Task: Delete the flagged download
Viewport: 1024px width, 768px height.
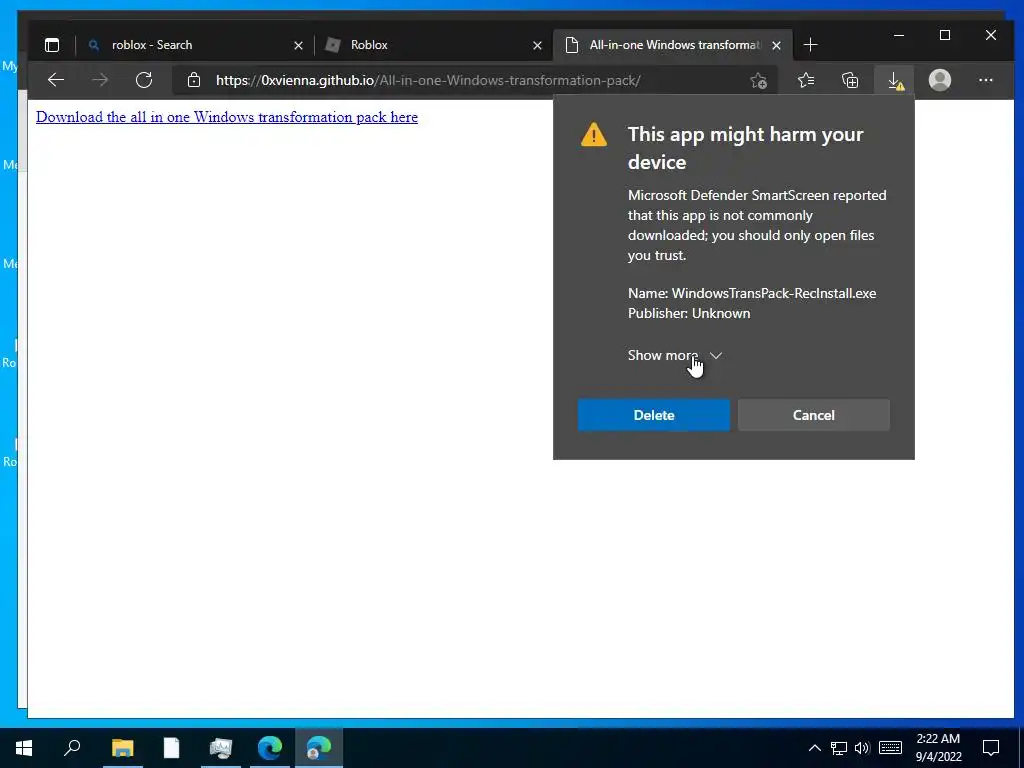Action: [x=654, y=415]
